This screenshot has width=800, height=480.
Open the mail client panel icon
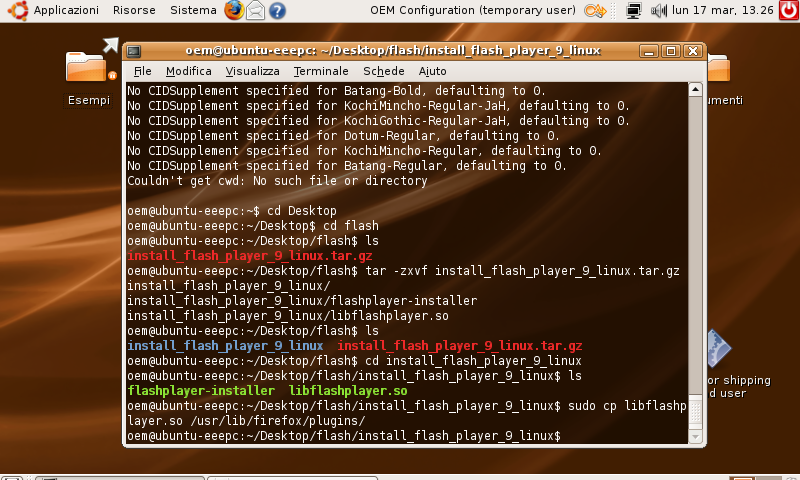tap(256, 10)
